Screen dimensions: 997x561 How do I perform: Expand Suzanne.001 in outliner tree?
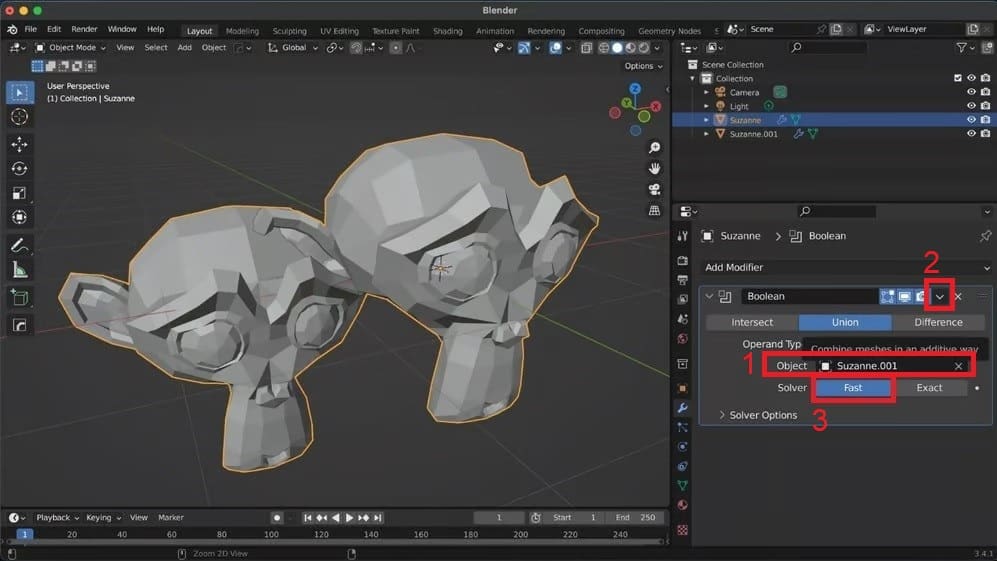pos(706,134)
